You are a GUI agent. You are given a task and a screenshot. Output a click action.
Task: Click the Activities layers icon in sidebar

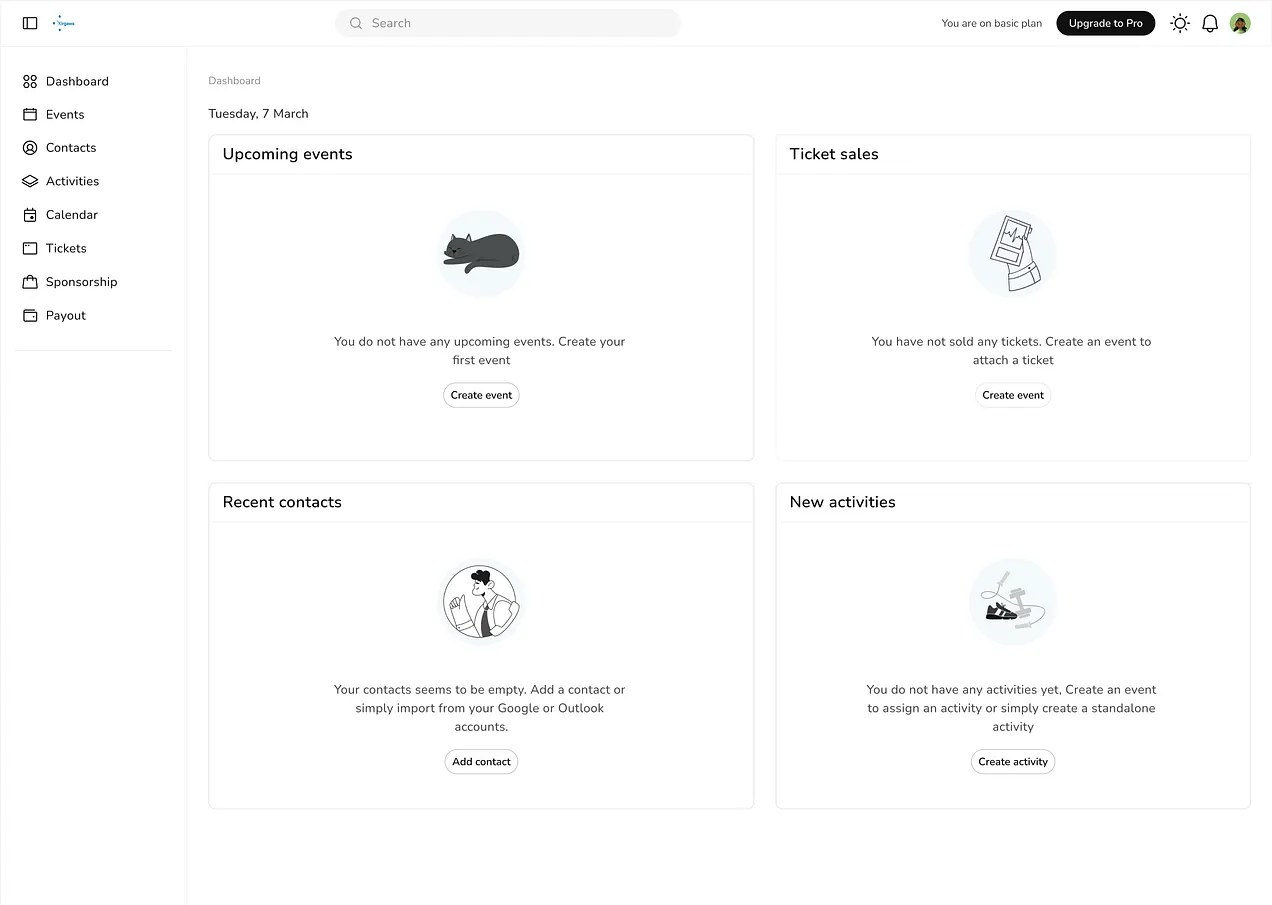click(x=30, y=181)
